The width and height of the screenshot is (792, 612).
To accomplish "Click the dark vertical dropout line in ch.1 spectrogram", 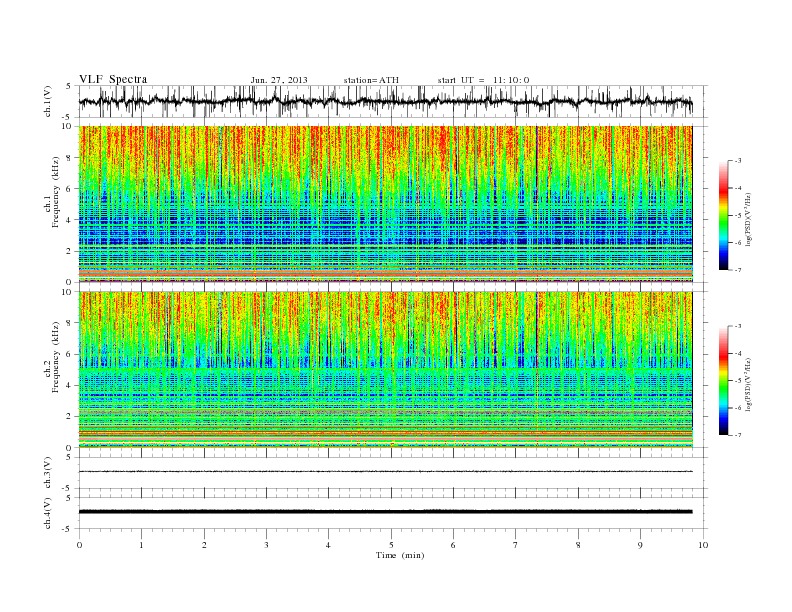I will (x=536, y=204).
